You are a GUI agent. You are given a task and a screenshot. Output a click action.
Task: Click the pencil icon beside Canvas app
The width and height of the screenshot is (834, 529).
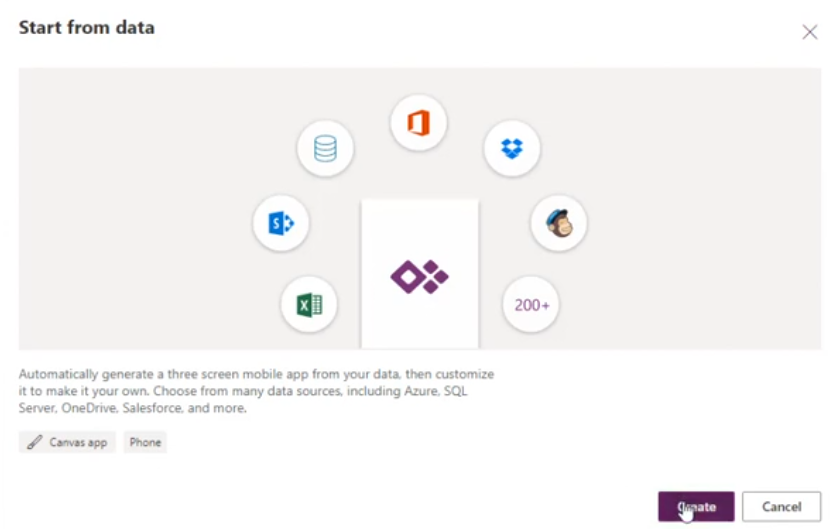(35, 442)
